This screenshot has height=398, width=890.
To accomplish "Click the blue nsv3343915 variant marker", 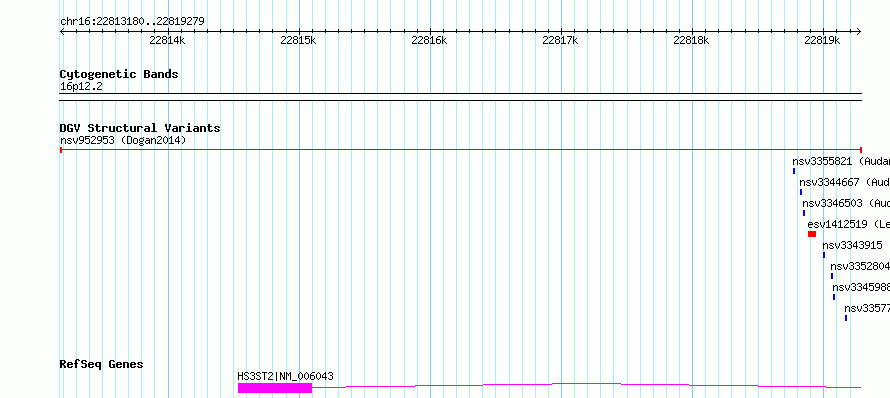I will click(824, 255).
